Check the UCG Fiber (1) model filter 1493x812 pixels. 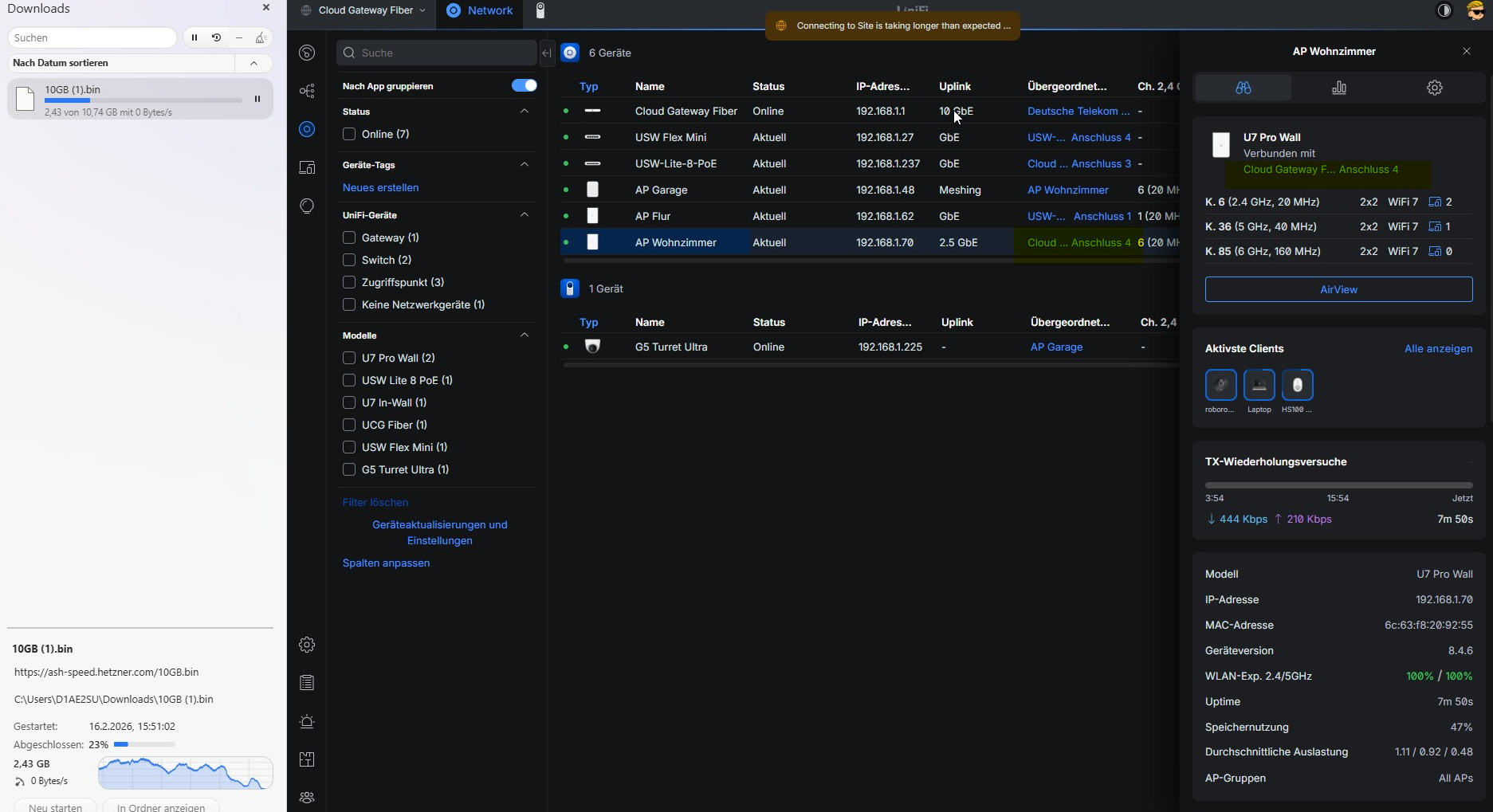349,425
